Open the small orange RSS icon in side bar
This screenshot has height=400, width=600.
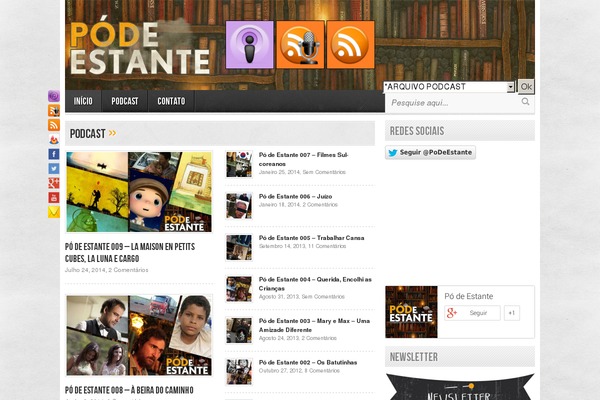tap(54, 125)
